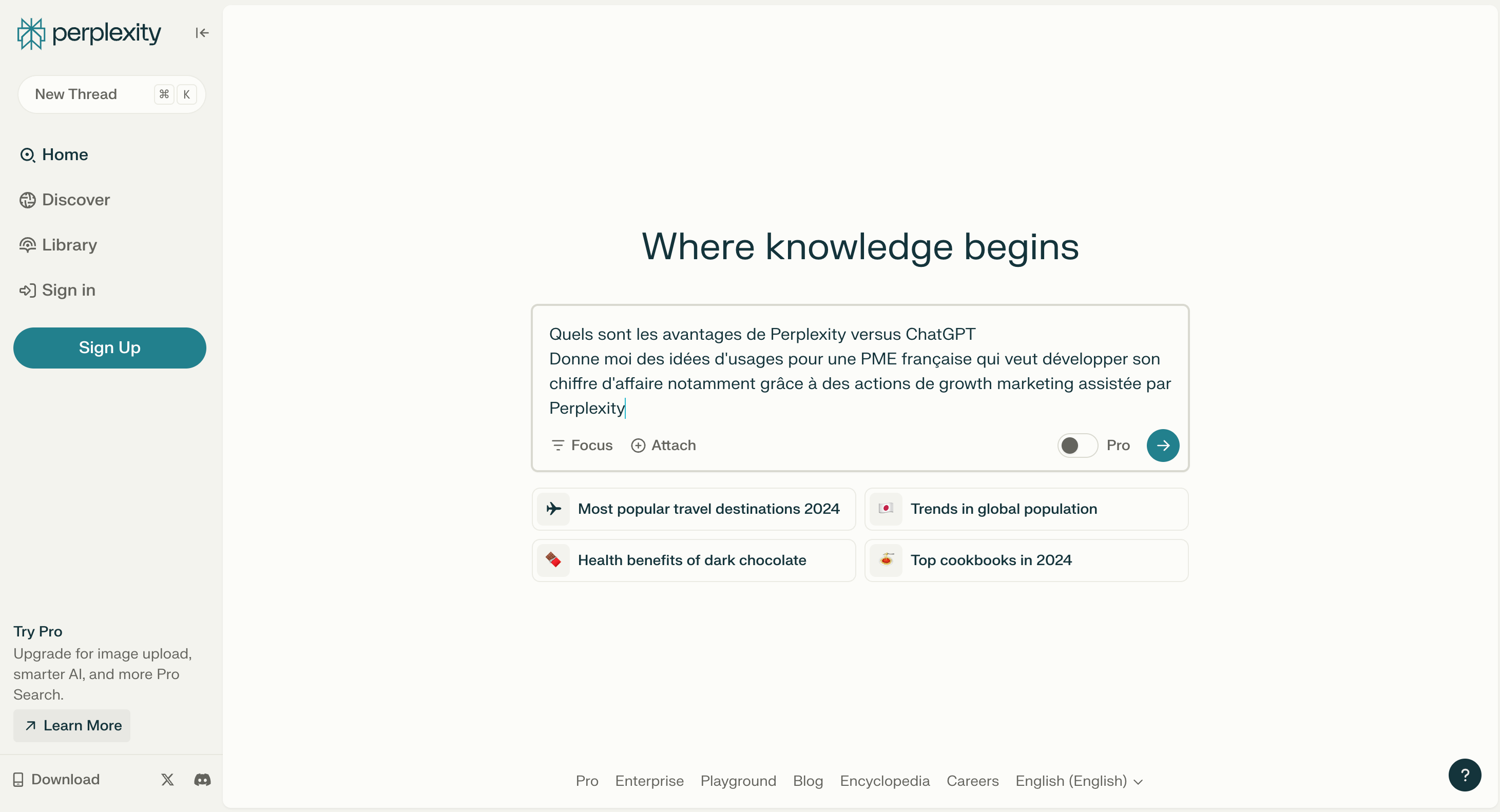Select 'Most popular travel destinations 2024' suggestion
This screenshot has height=812, width=1500.
pos(694,509)
